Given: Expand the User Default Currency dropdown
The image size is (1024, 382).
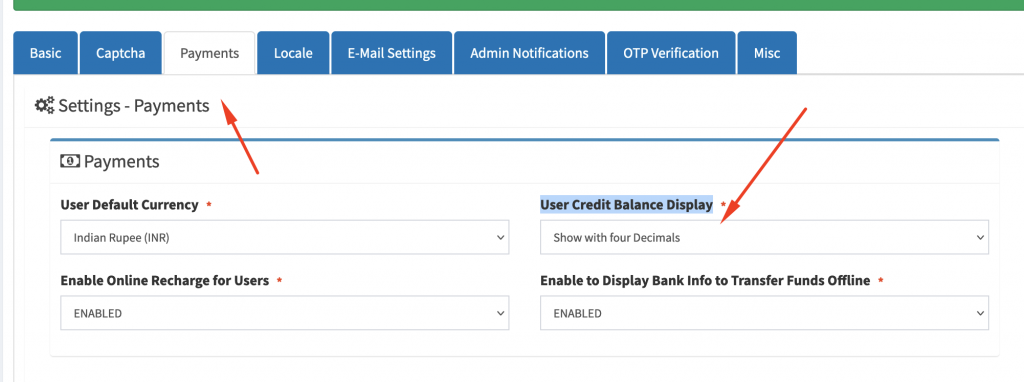Looking at the screenshot, I should tap(285, 238).
